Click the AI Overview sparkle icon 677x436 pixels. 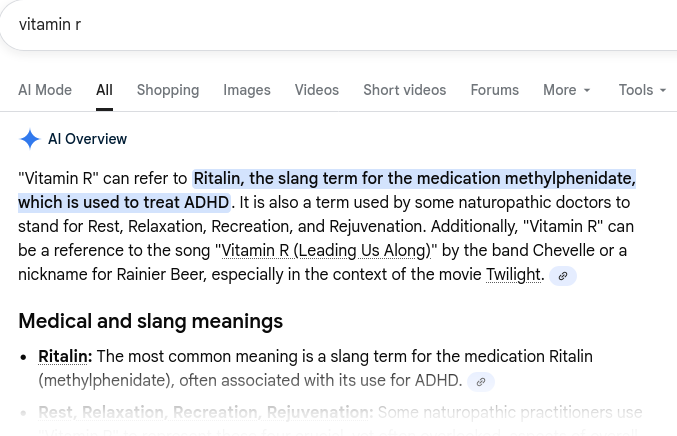[30, 139]
